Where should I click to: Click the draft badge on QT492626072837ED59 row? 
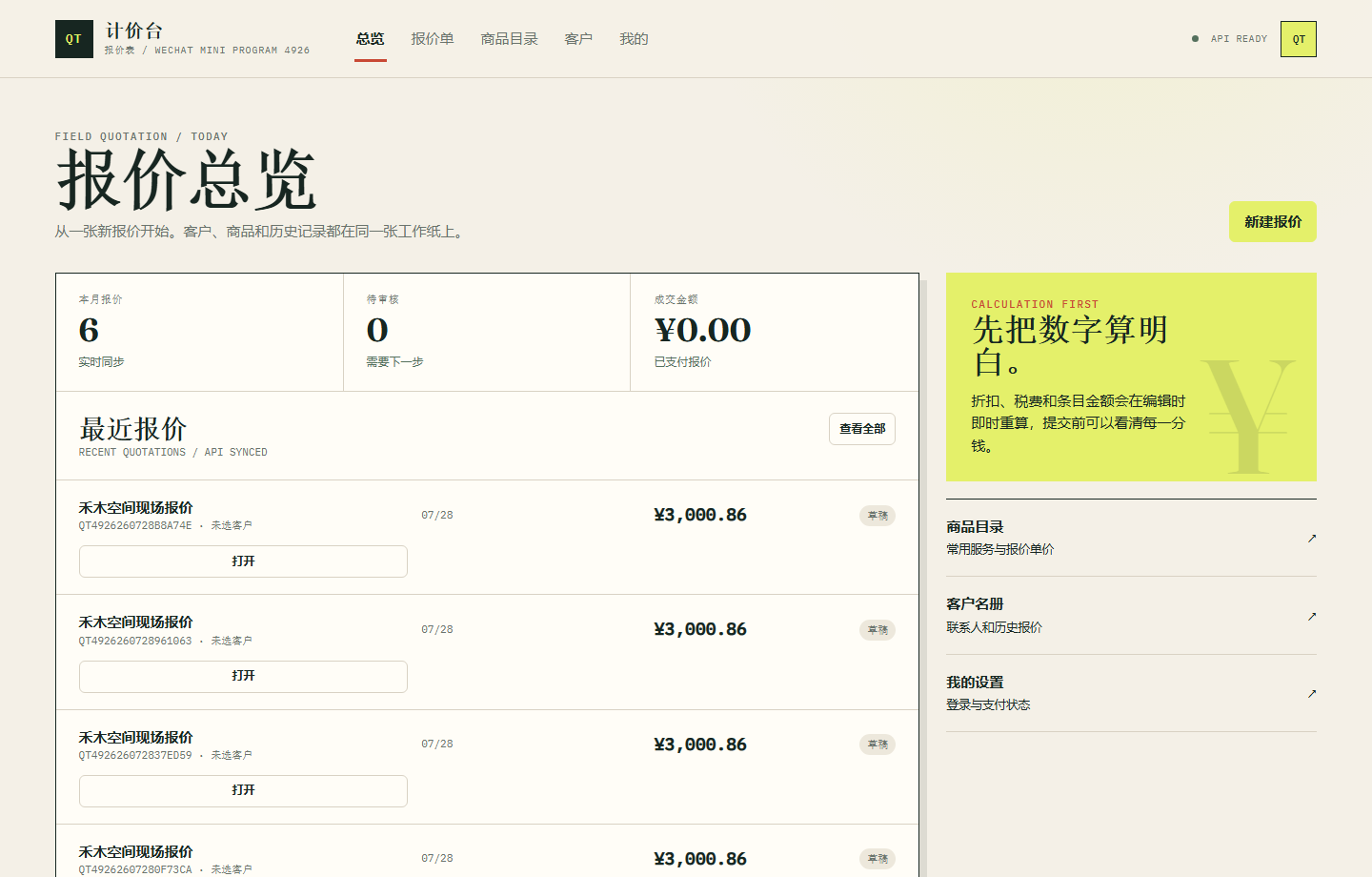[878, 744]
